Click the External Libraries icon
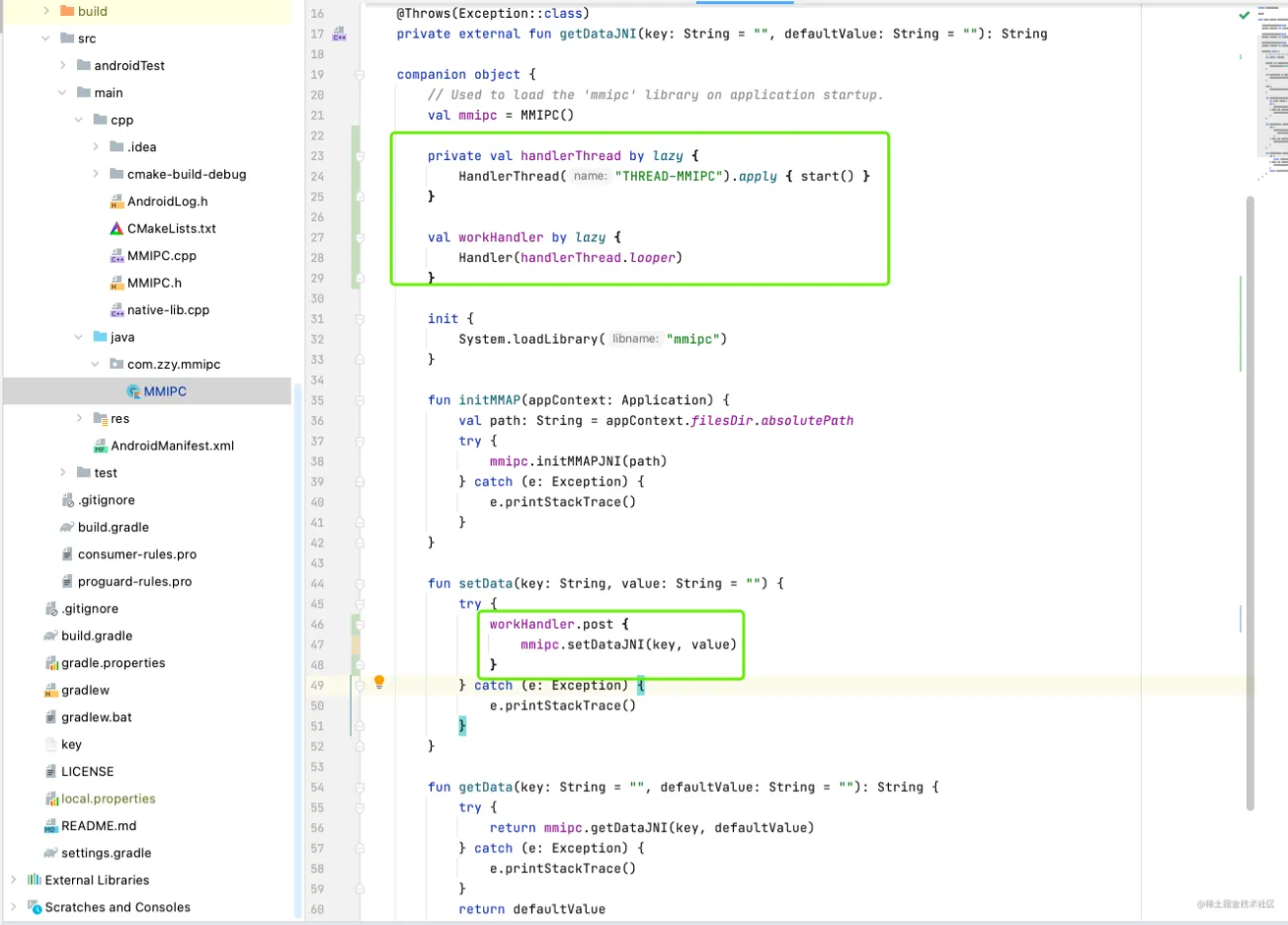Screen dimensions: 1288x925 (x=35, y=880)
